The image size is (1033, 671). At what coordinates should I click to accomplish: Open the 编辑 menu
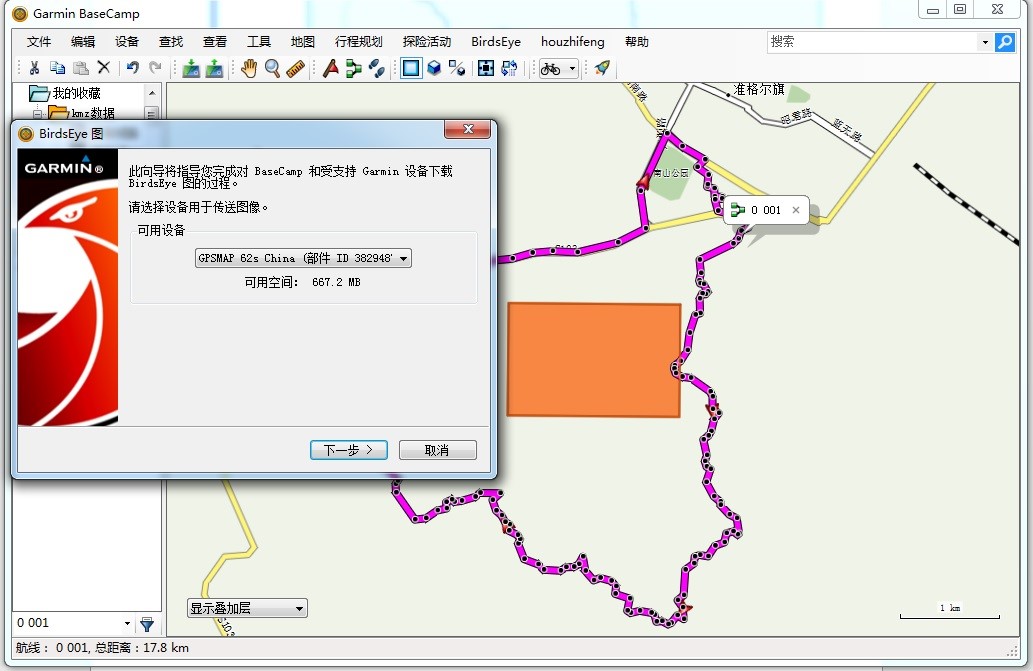[83, 41]
